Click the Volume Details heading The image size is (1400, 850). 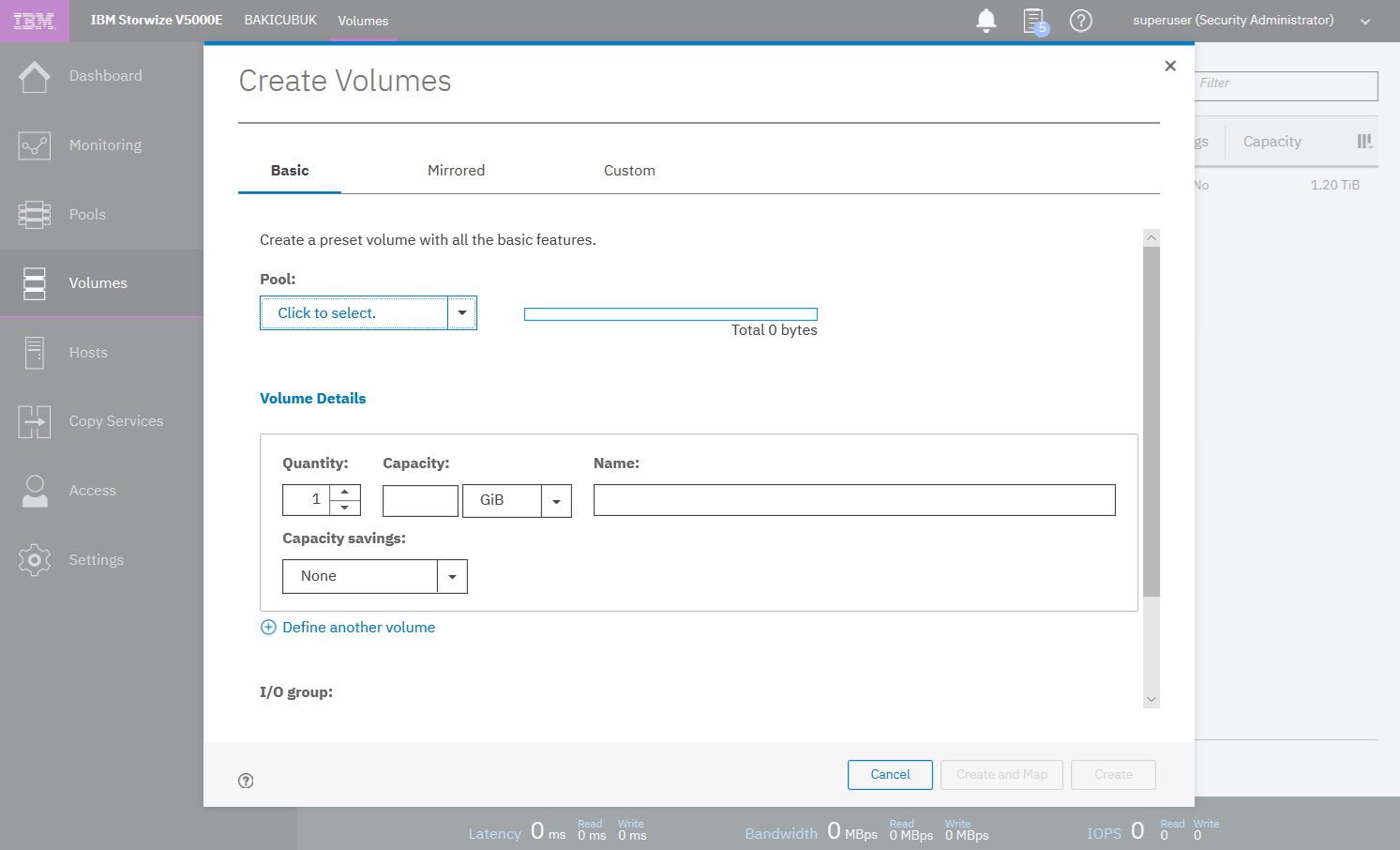(312, 399)
